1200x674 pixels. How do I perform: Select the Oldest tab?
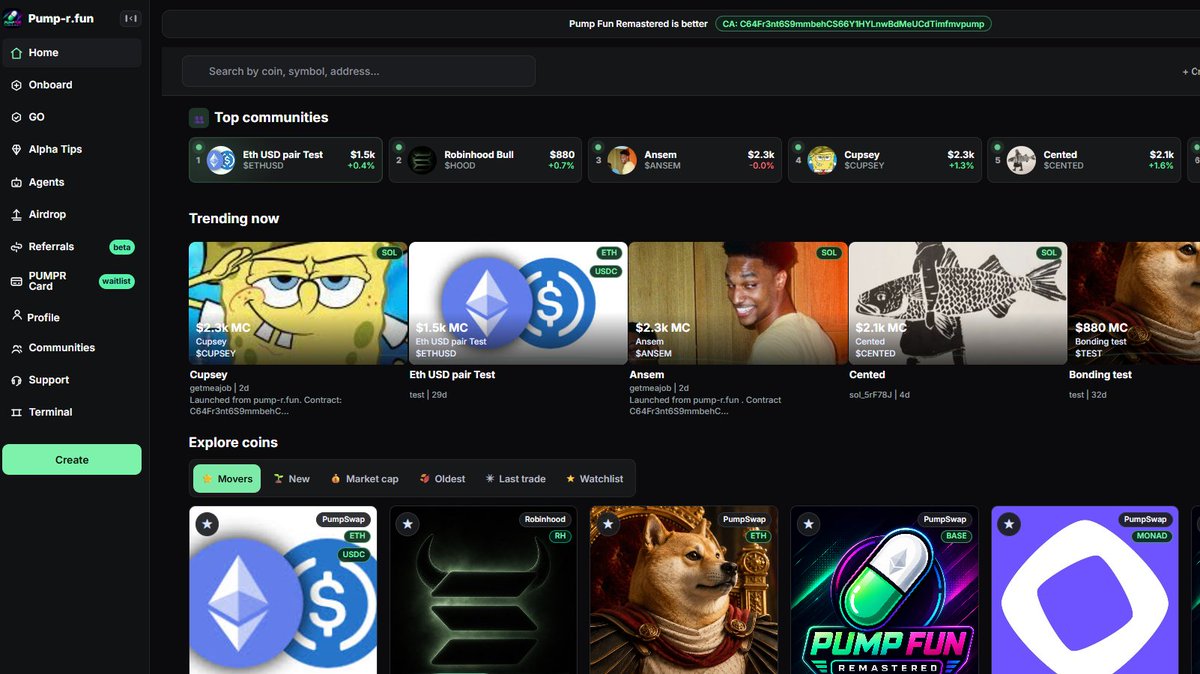point(443,479)
